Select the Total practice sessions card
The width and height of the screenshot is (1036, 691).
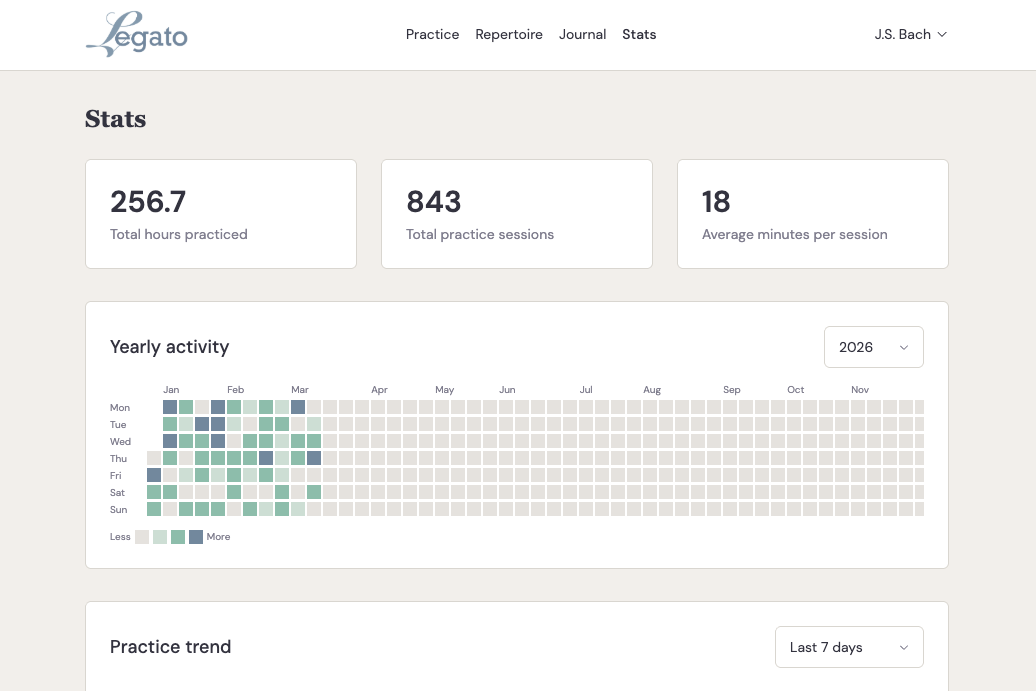516,214
